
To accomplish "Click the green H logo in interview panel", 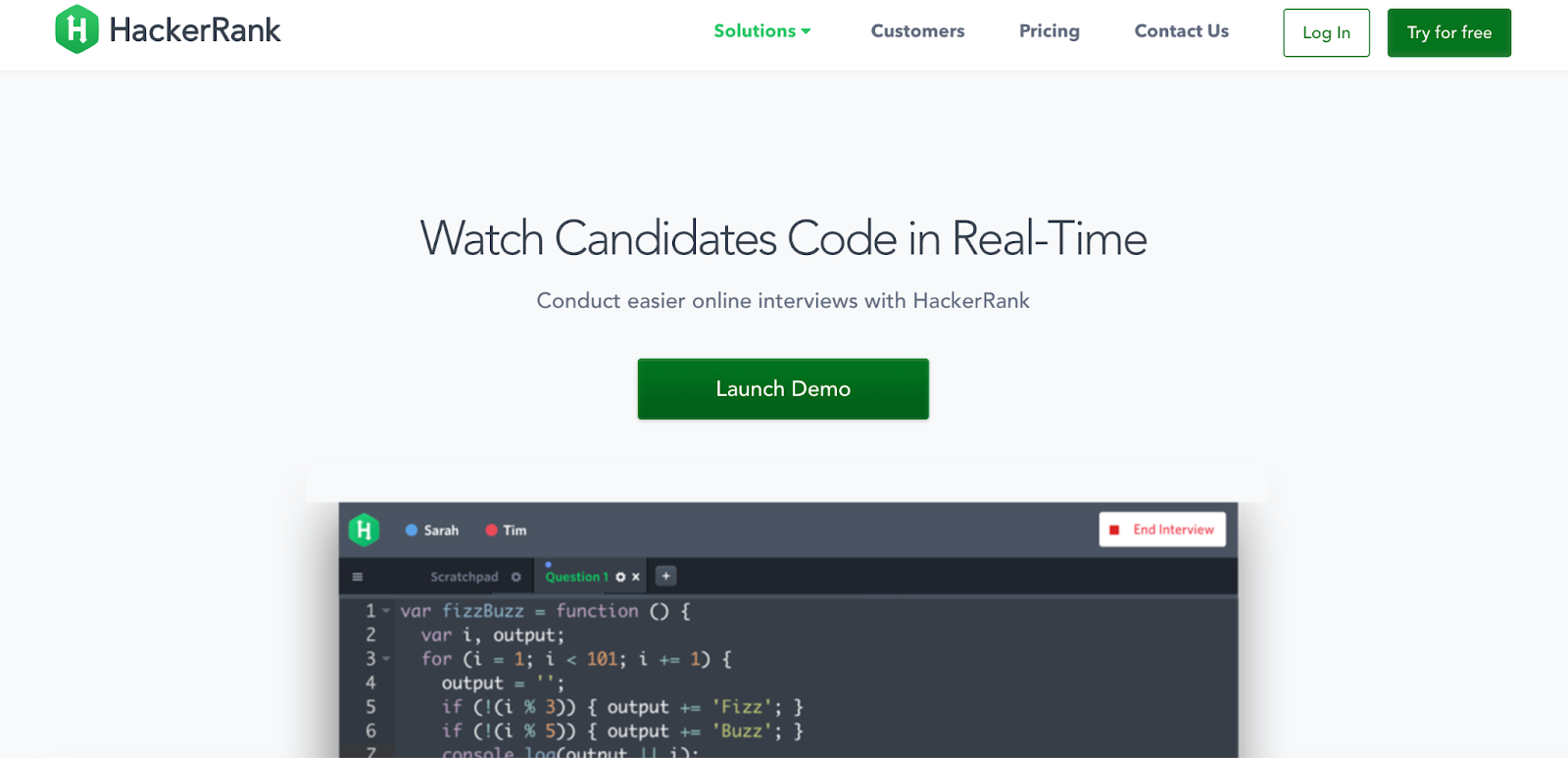I will 364,531.
